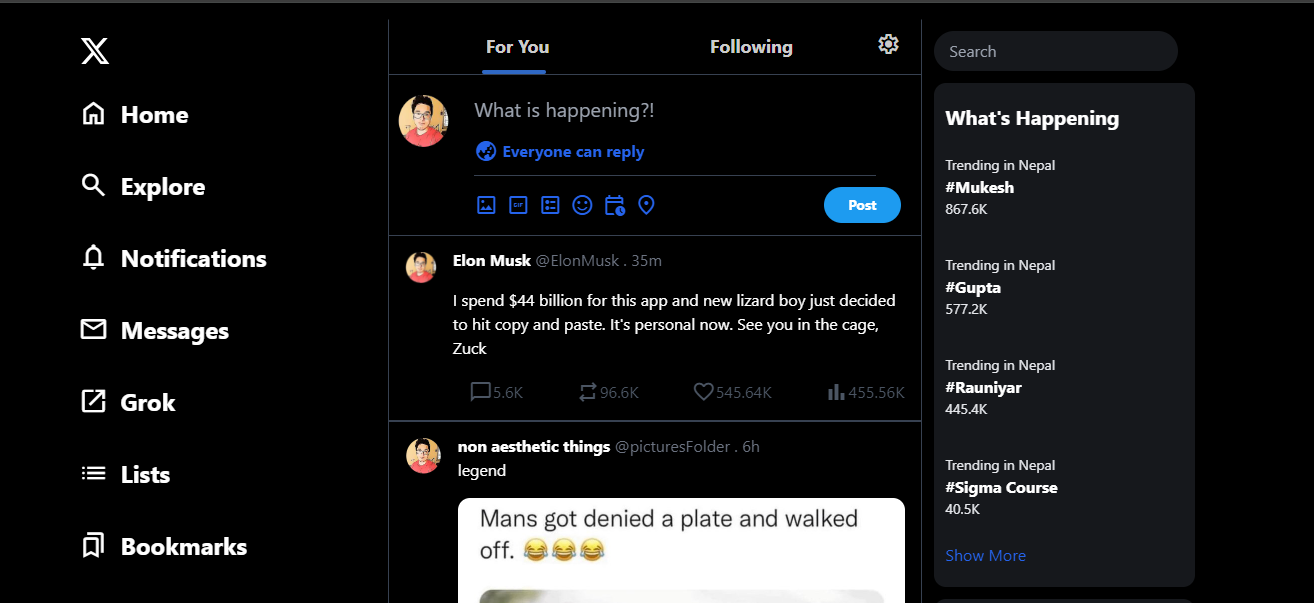Open the emoji picker icon
This screenshot has width=1314, height=603.
click(582, 204)
